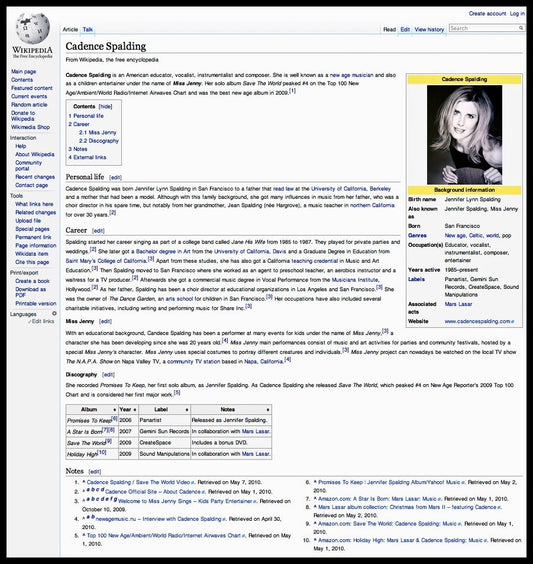
Task: Click the Labels infobox label link
Action: [416, 279]
